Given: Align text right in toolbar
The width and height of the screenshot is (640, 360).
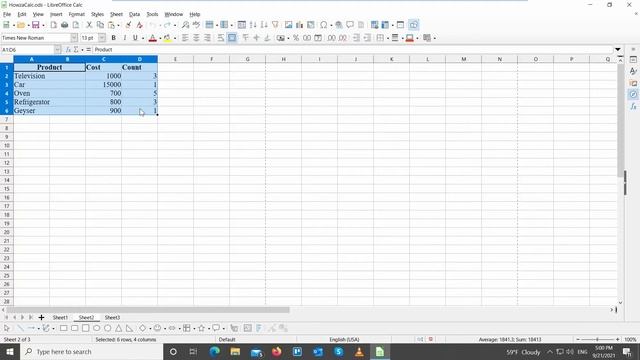Looking at the screenshot, I should tap(207, 38).
